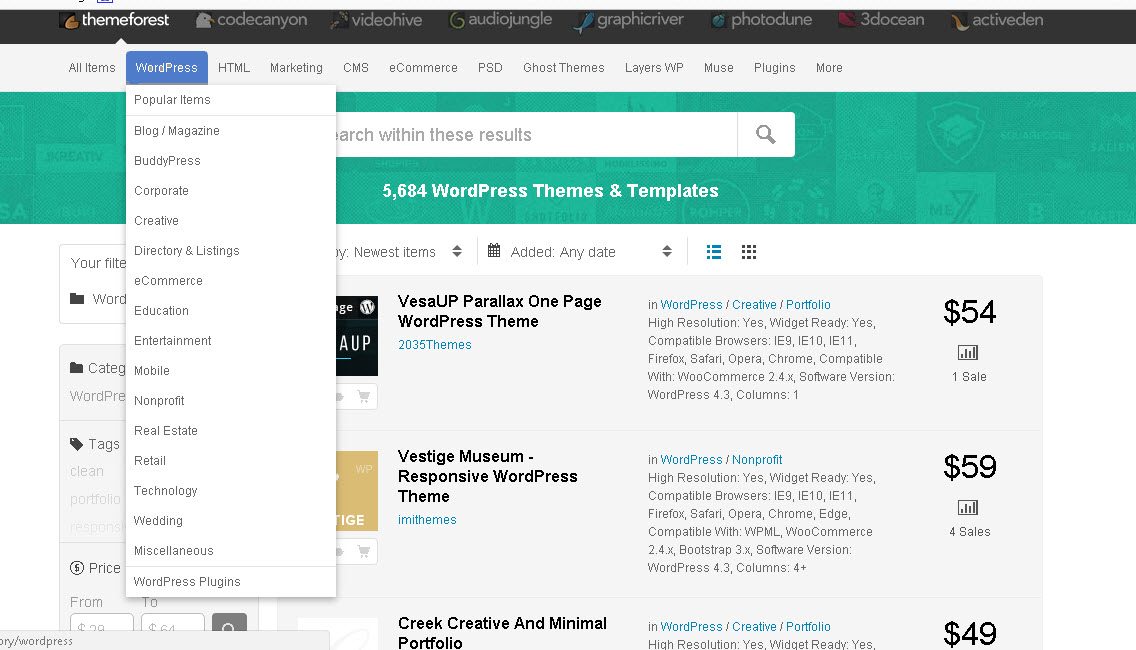Open the VesaUP theme thumbnail
The width and height of the screenshot is (1136, 650).
(357, 336)
